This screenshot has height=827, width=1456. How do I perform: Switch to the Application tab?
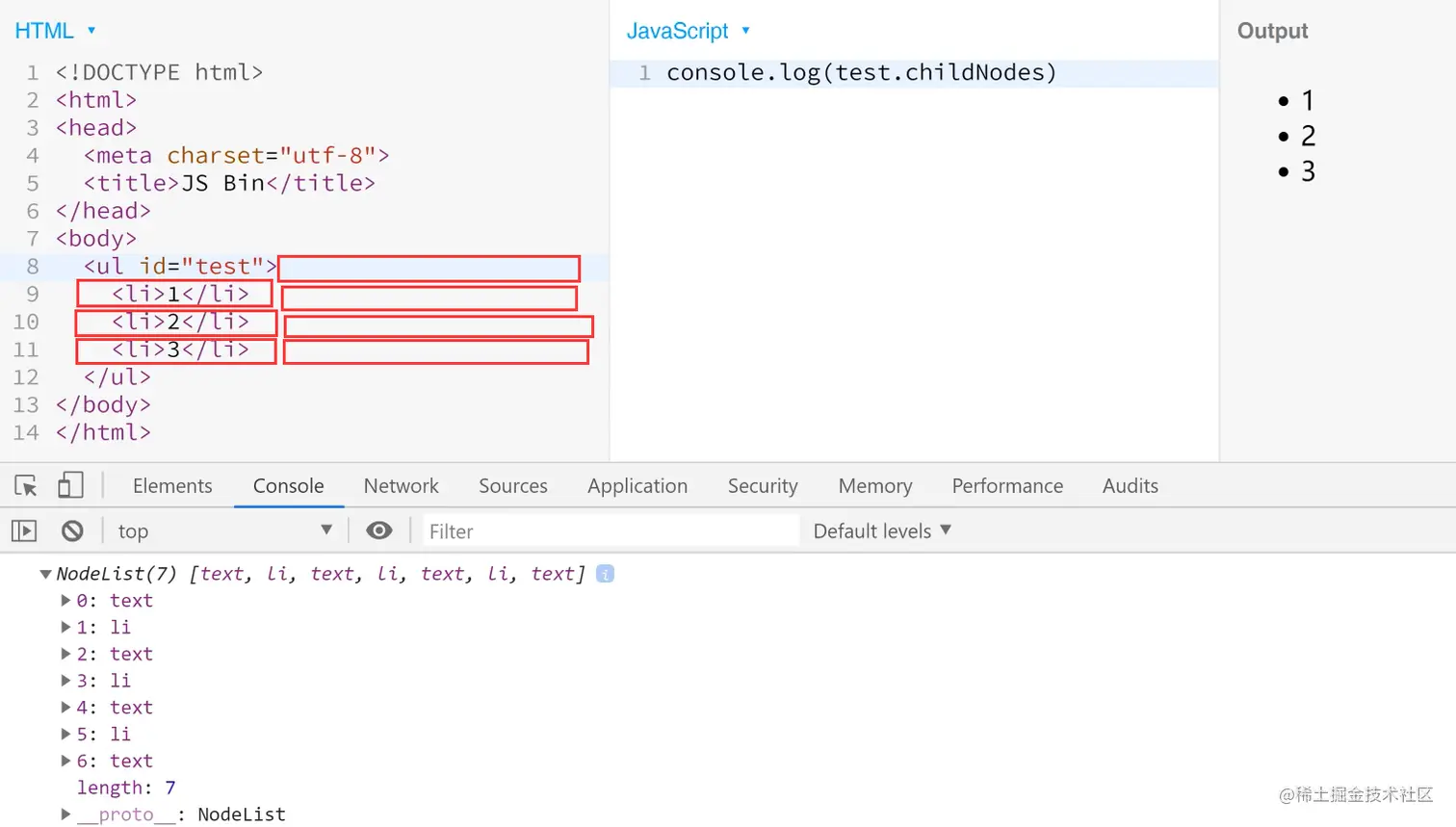(x=637, y=485)
